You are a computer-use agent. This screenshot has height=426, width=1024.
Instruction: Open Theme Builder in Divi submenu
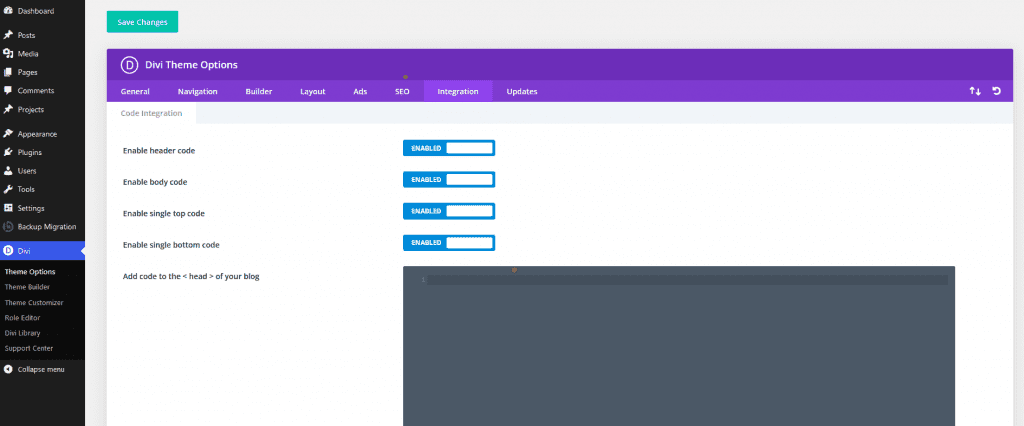click(27, 287)
